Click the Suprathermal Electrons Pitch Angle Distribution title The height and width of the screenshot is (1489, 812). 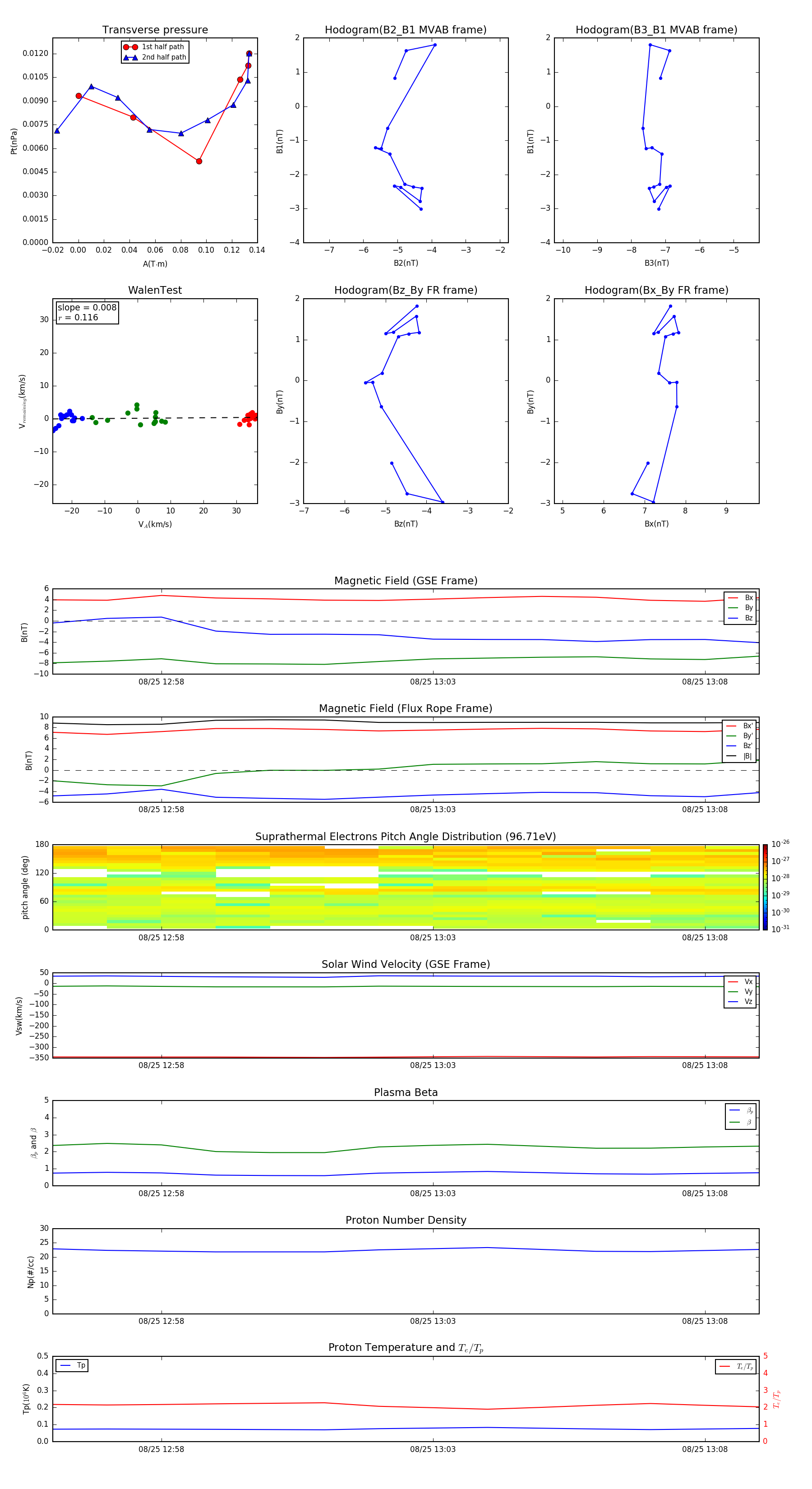tap(406, 837)
